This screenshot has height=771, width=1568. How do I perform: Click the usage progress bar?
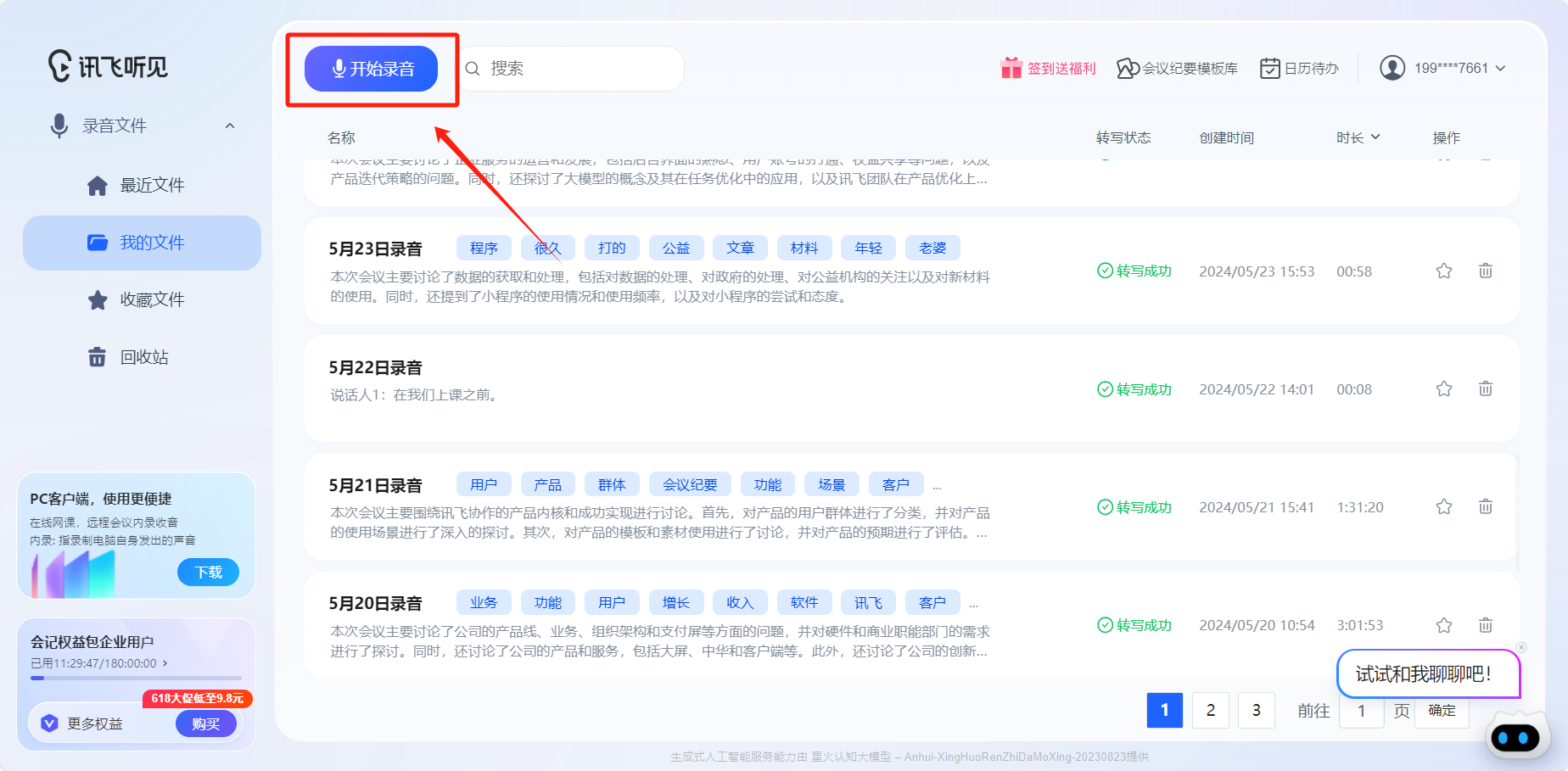point(136,678)
